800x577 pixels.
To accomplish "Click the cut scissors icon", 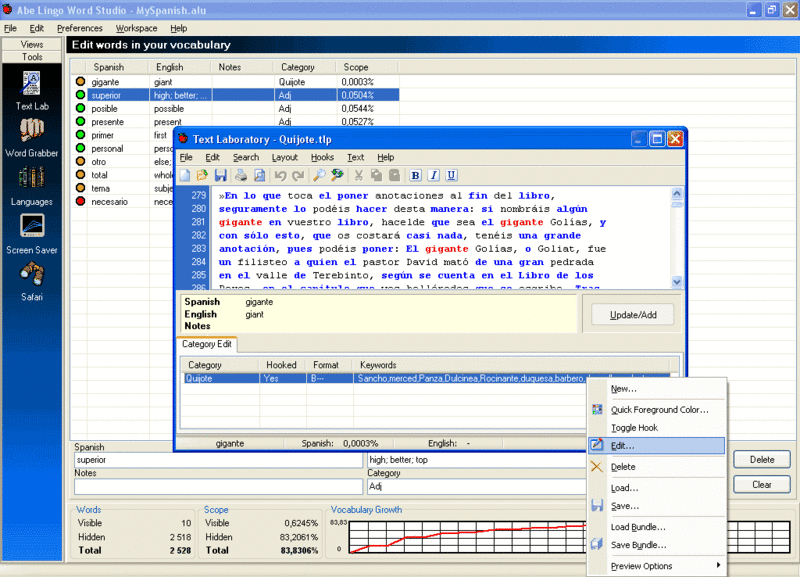I will [x=359, y=175].
